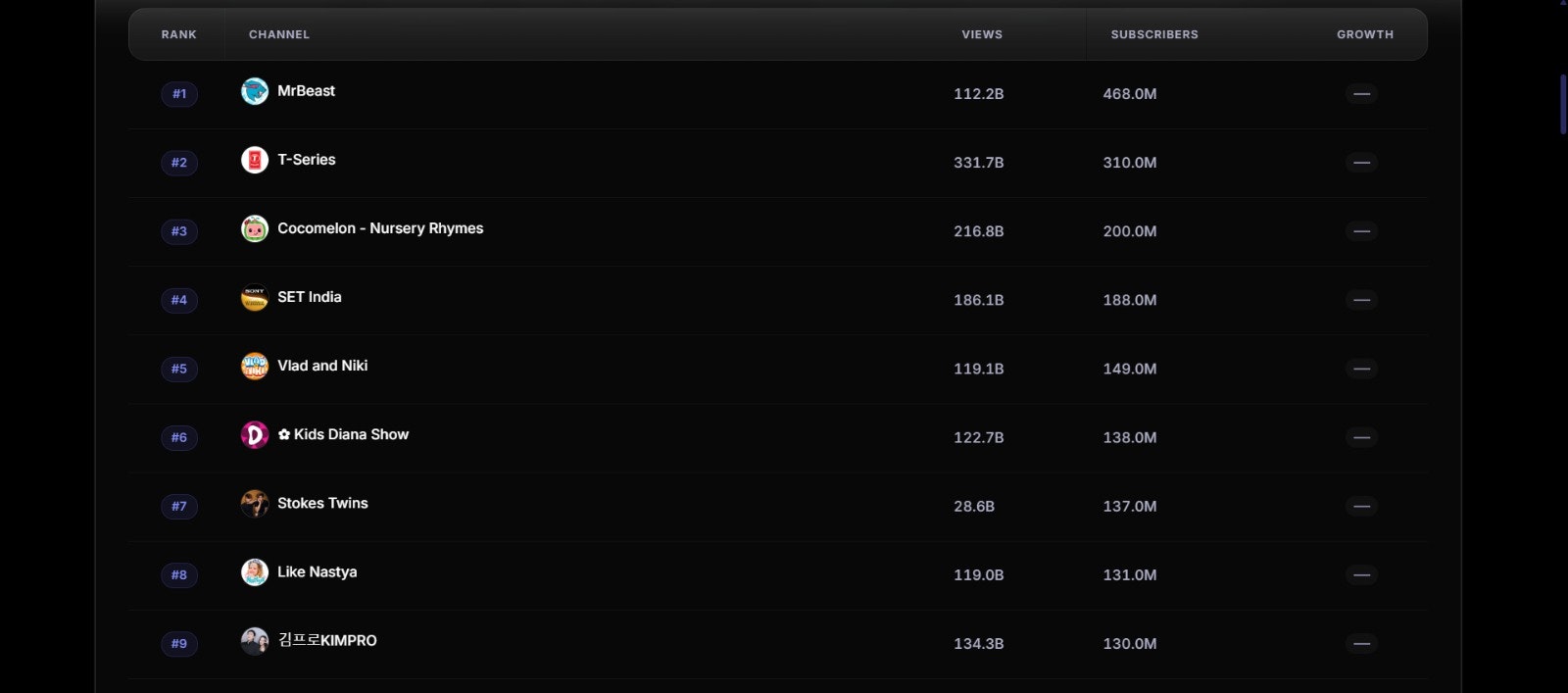Open the Stokes Twins channel name
The width and height of the screenshot is (1568, 693).
322,503
